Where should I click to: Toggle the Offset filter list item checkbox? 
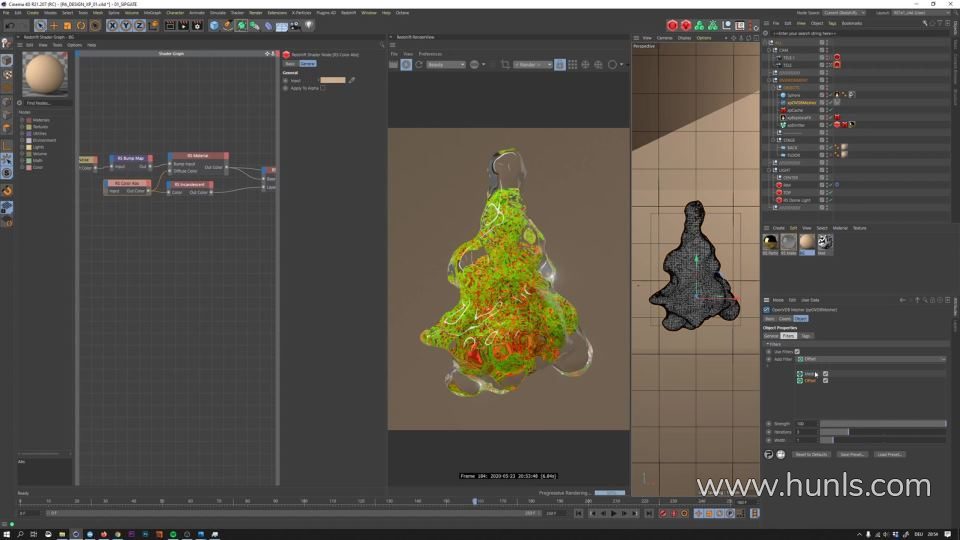point(826,381)
